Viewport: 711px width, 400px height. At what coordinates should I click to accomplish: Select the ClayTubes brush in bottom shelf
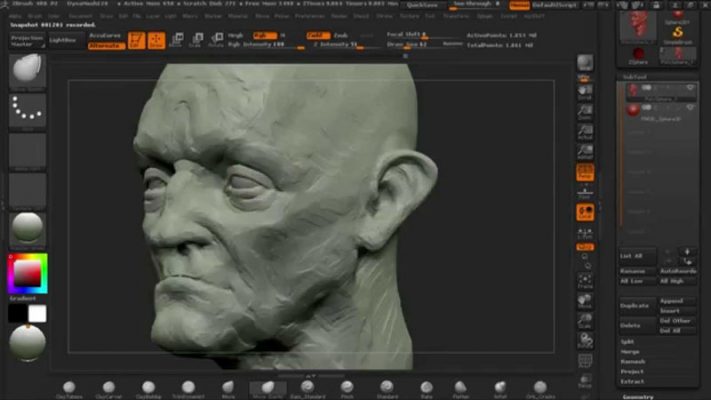click(x=70, y=388)
